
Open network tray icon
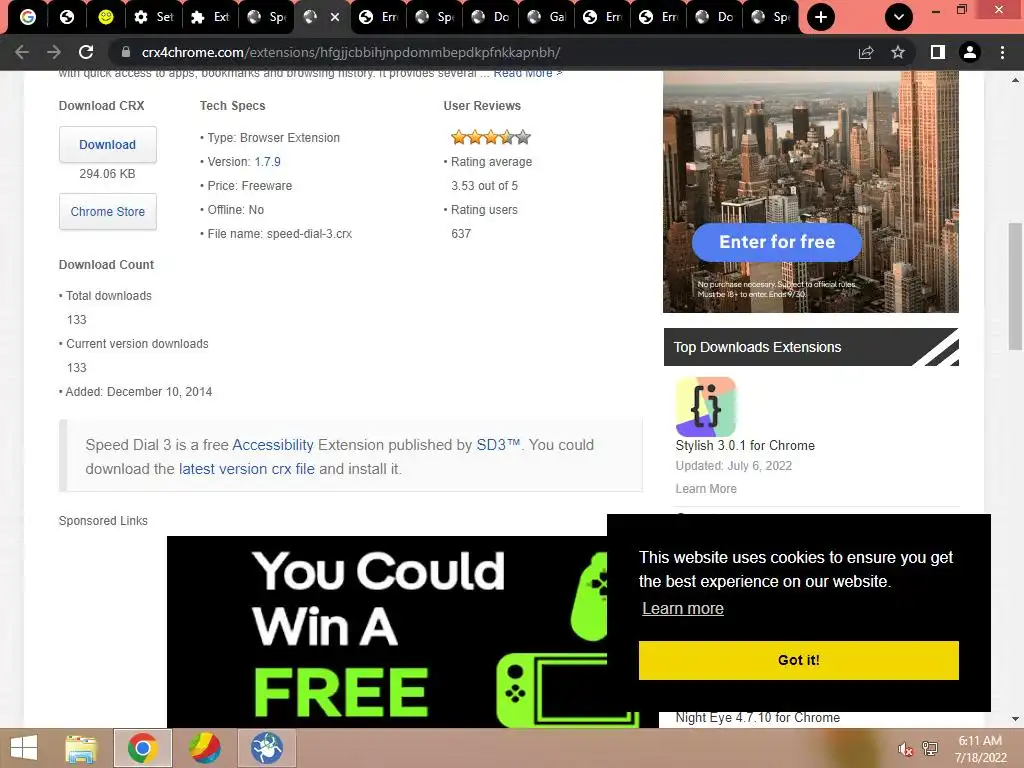click(x=930, y=748)
